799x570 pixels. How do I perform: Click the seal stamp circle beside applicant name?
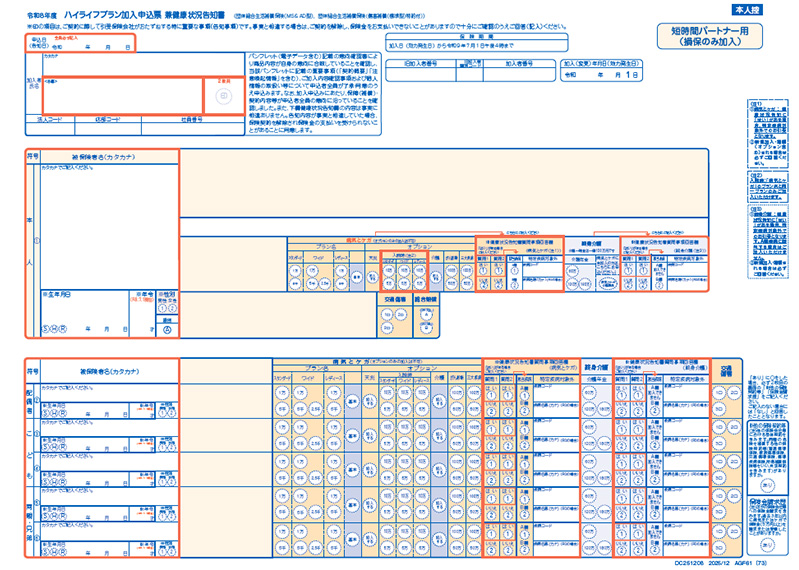click(x=220, y=95)
